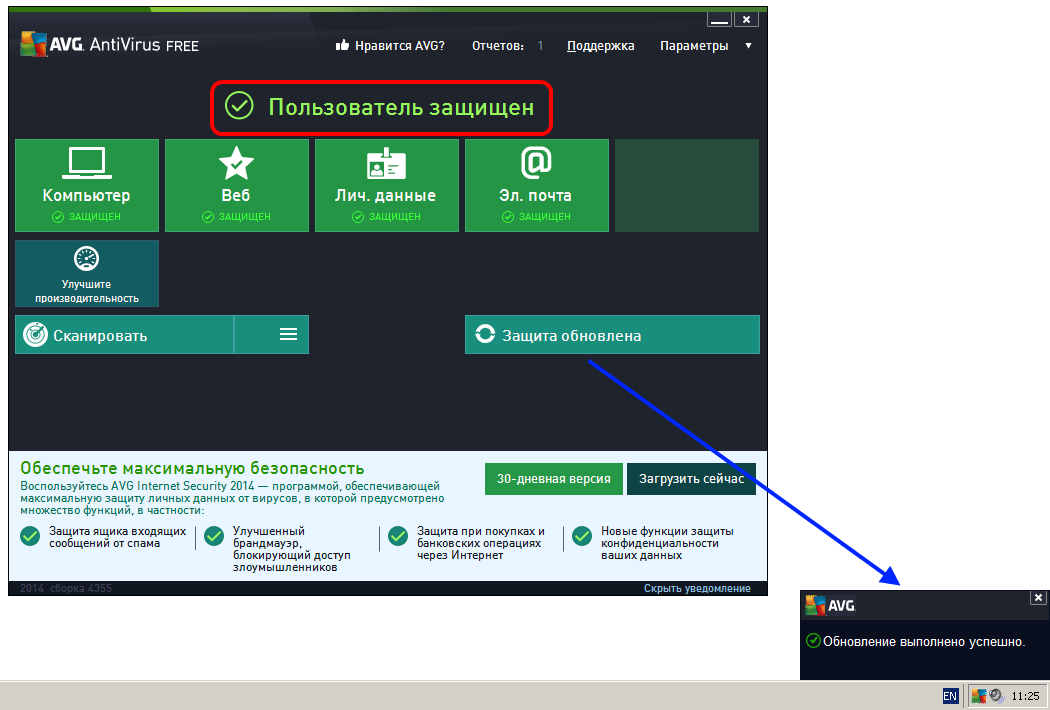Close the AVG update notification popup
Viewport: 1050px width, 710px height.
1038,597
